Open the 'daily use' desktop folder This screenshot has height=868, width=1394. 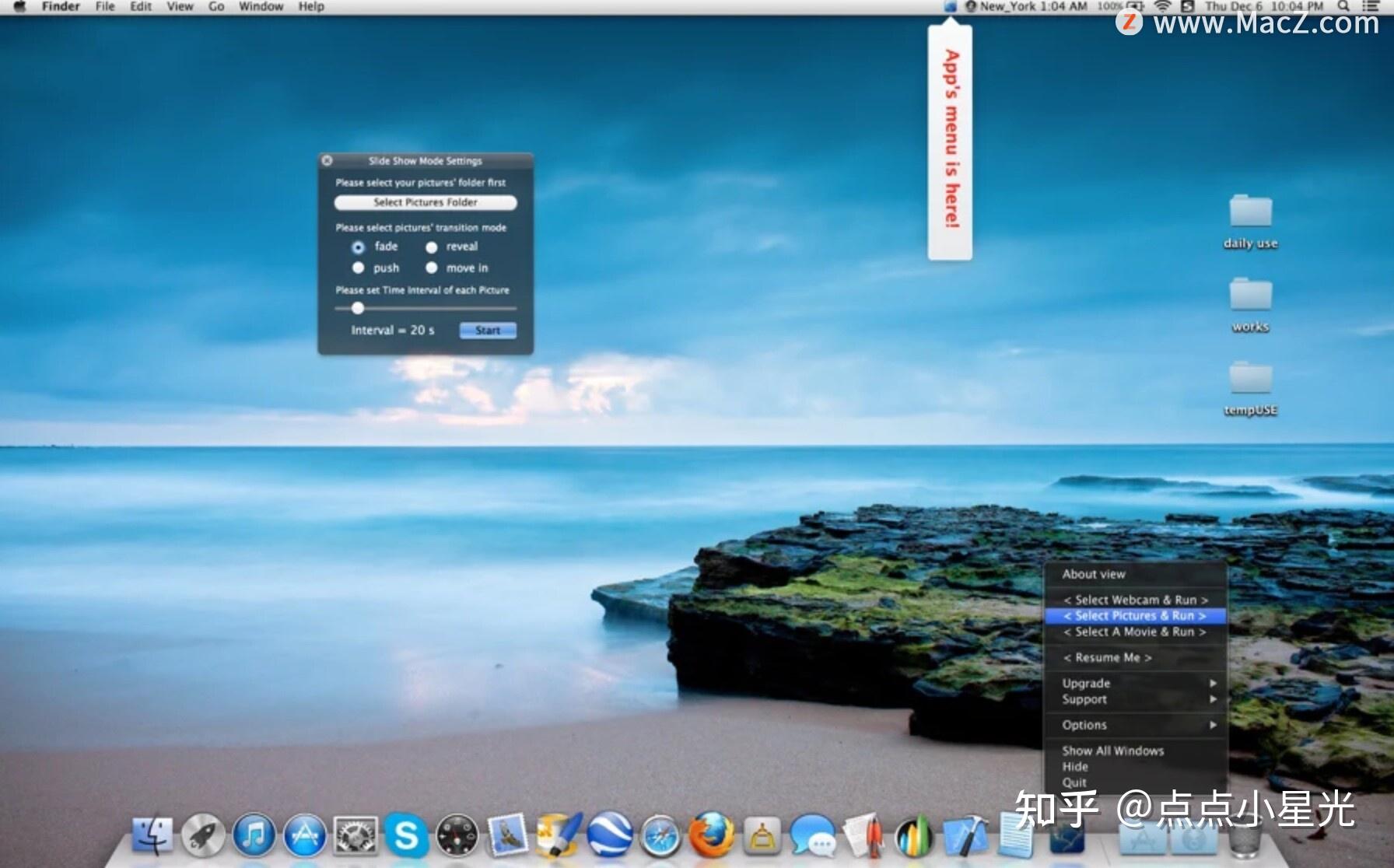click(x=1250, y=212)
